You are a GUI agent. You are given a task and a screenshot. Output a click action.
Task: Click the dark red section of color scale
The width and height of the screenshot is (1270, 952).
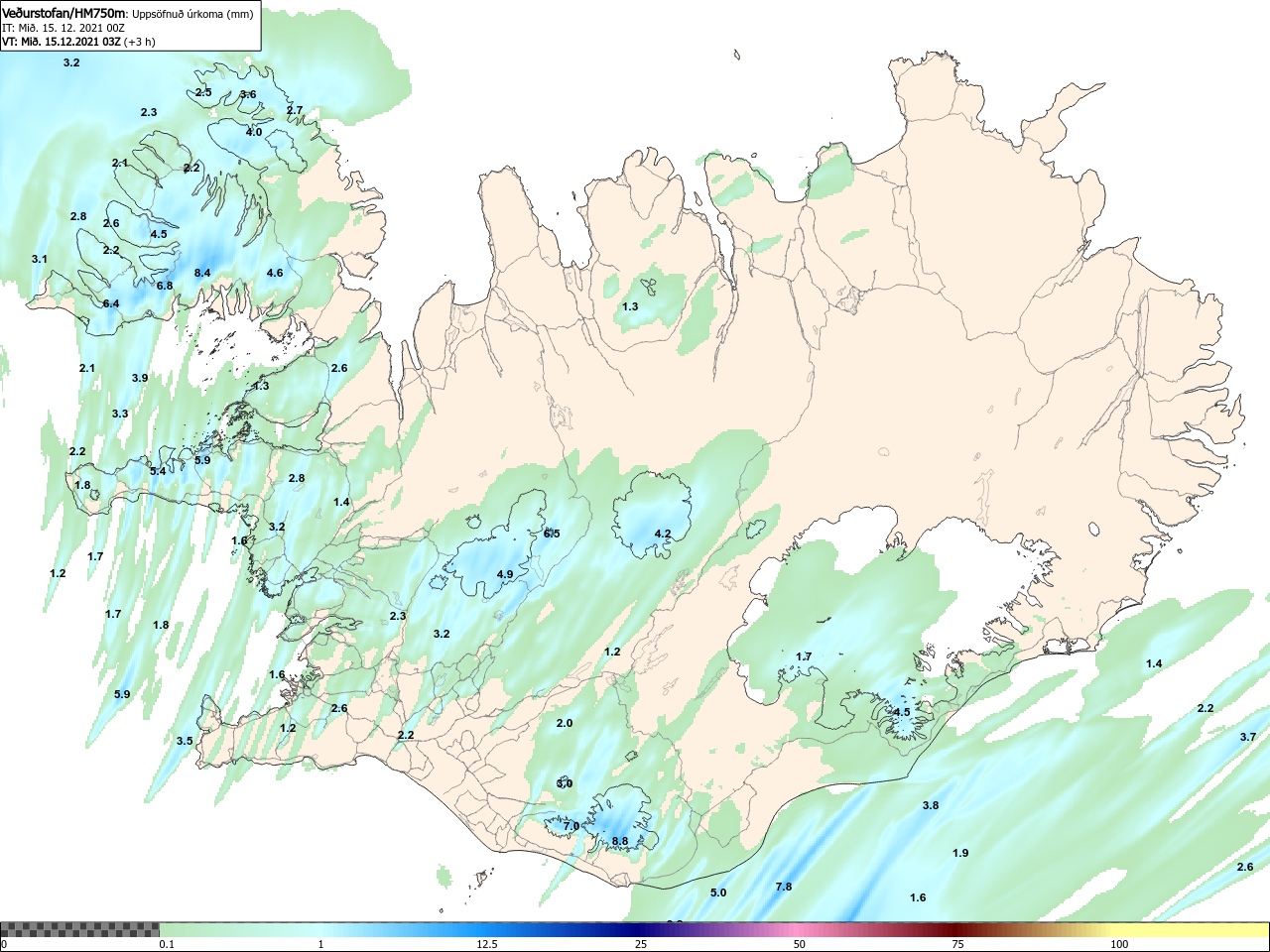957,930
